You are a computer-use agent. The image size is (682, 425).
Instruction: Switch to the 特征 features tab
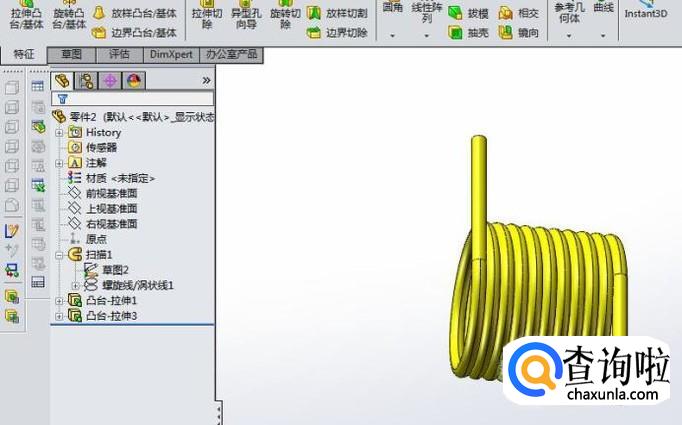(23, 54)
